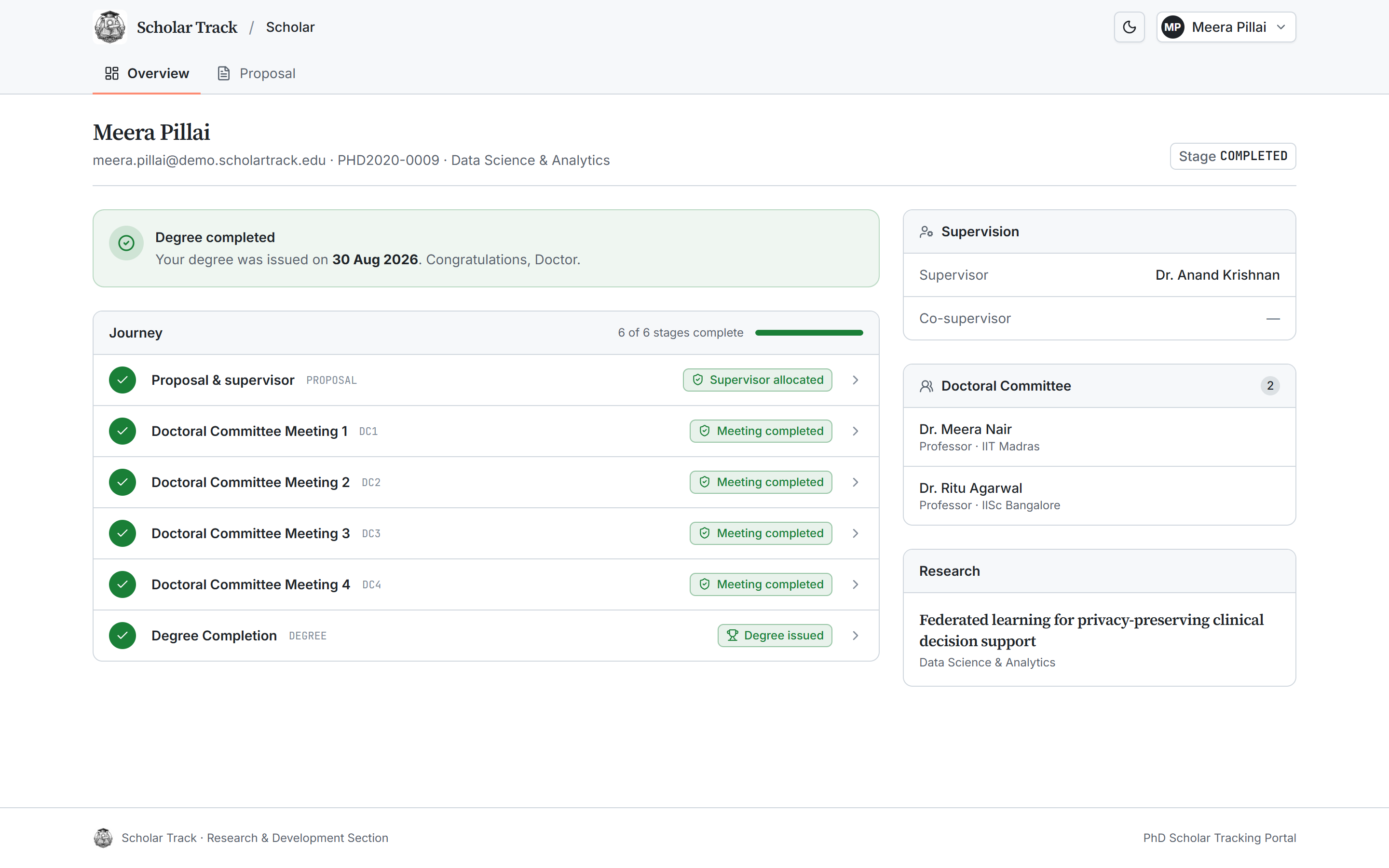The height and width of the screenshot is (868, 1389).
Task: Click the Doctoral Committee count badge
Action: click(1269, 386)
